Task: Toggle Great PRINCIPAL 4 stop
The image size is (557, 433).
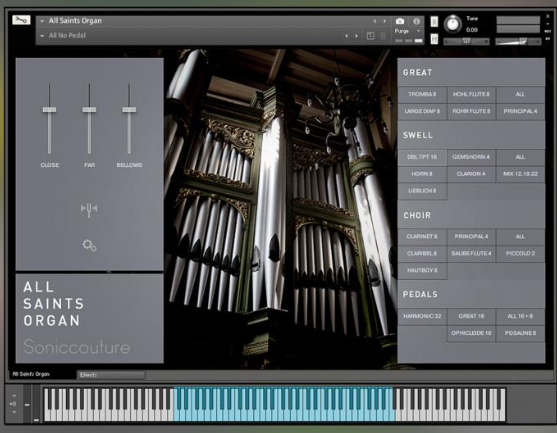Action: coord(520,112)
